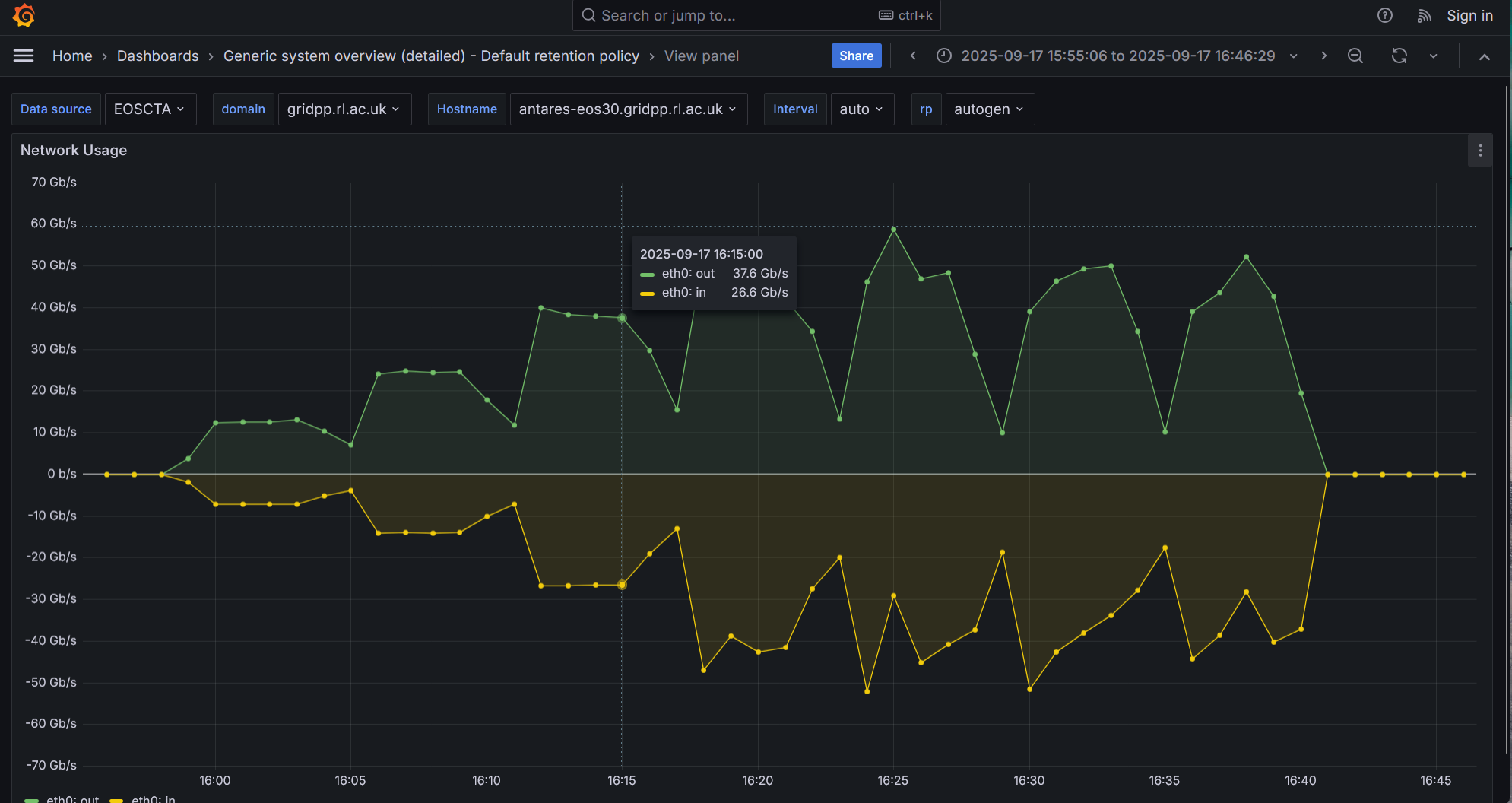Click the Share button
1512x803 pixels.
[856, 56]
